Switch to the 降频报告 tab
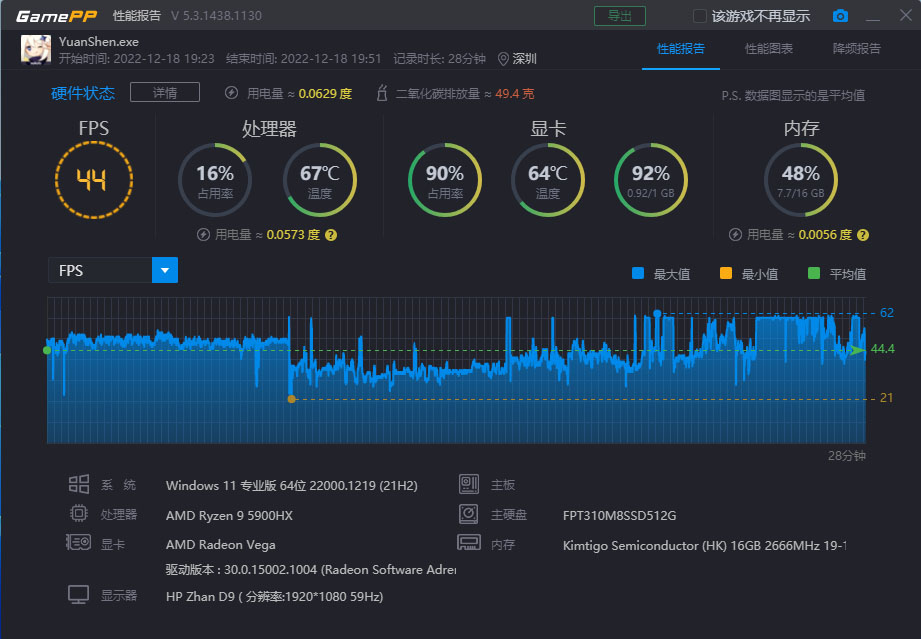Image resolution: width=921 pixels, height=639 pixels. 856,48
